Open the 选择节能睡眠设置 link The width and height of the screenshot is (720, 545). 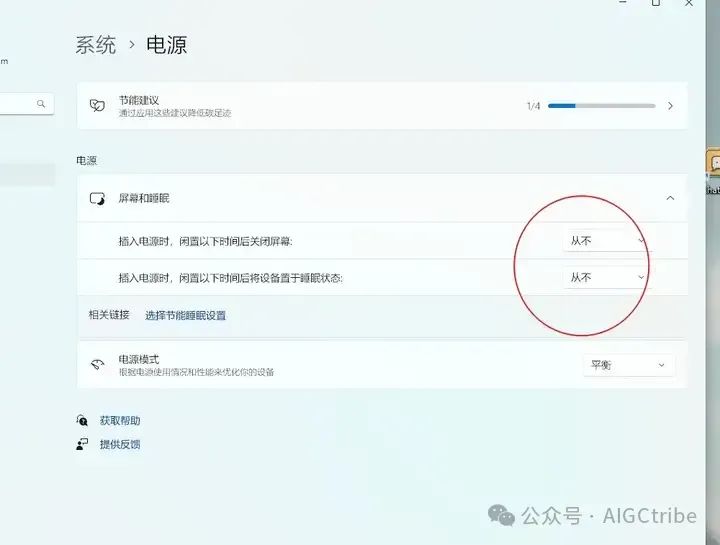tap(186, 315)
